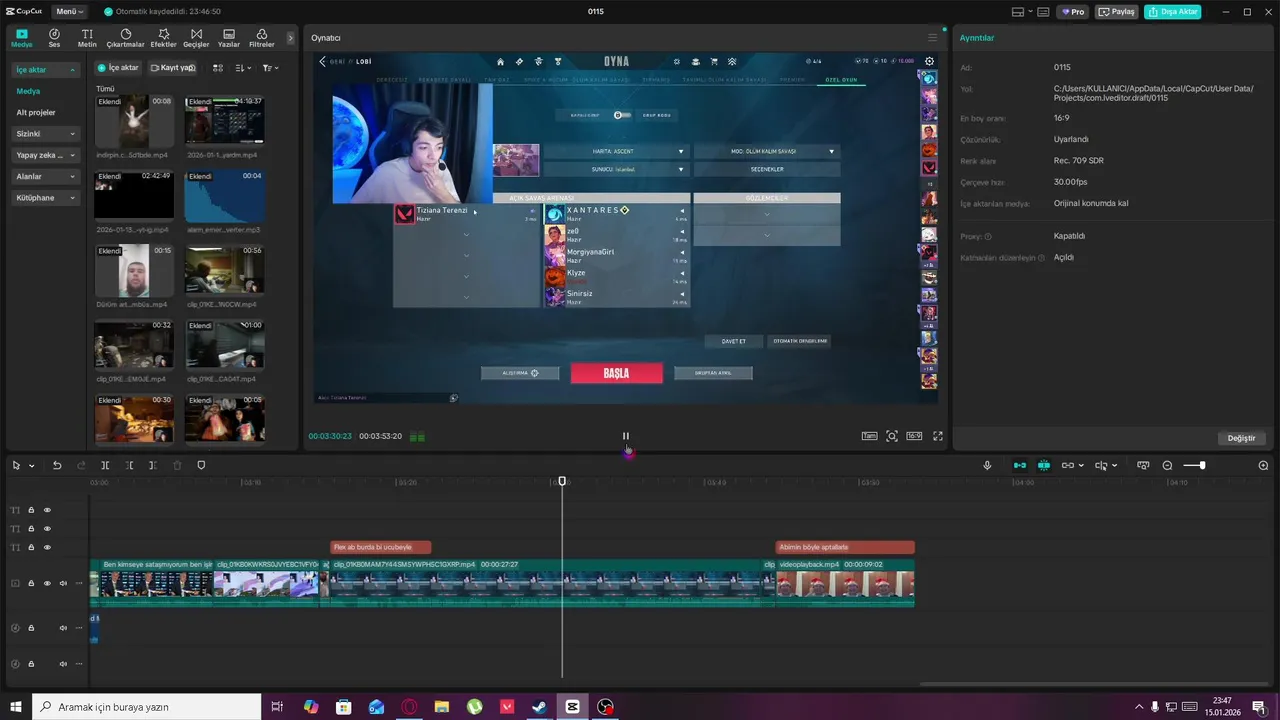Zoom out the timeline
Viewport: 1280px width, 720px height.
click(x=1167, y=466)
